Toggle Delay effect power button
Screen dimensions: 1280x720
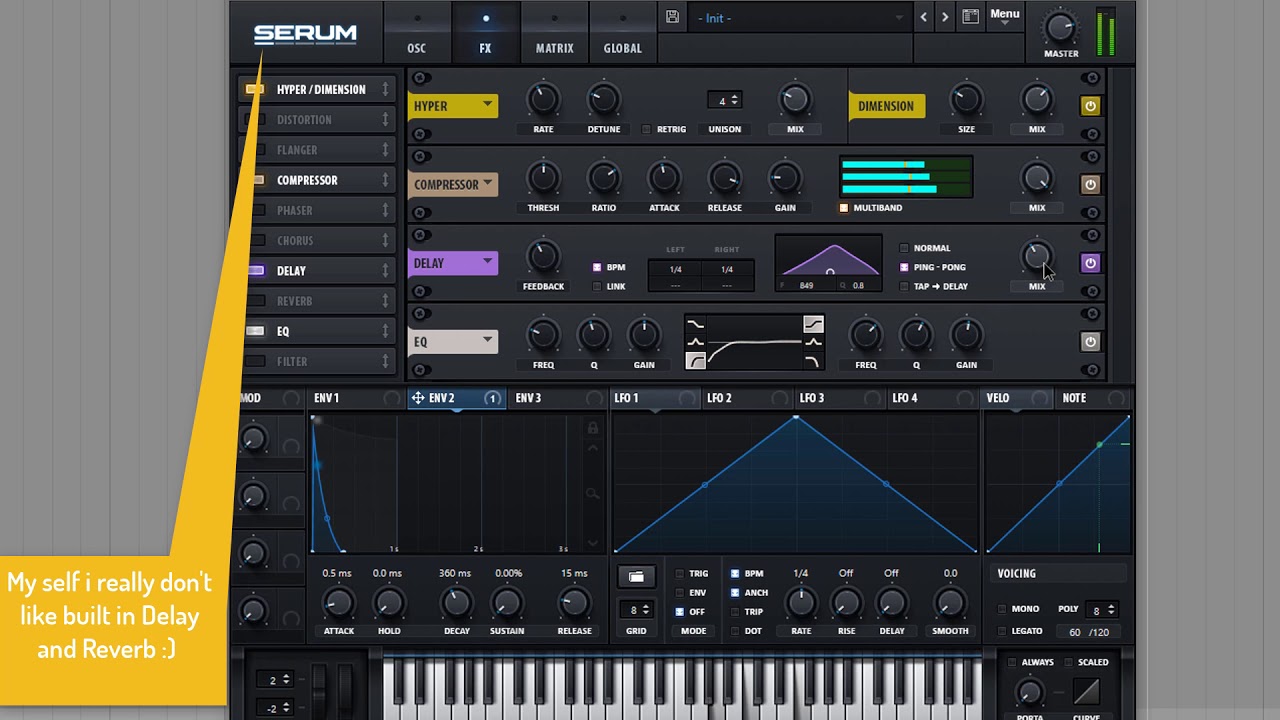point(1090,263)
